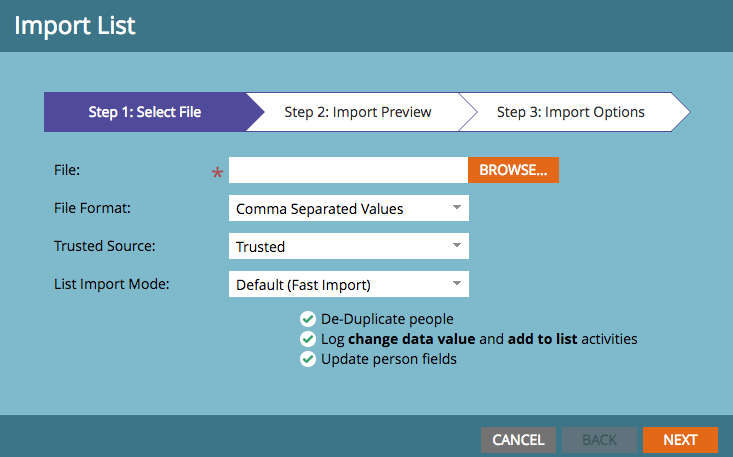
Task: Click the 'File:' label
Action: tap(67, 170)
